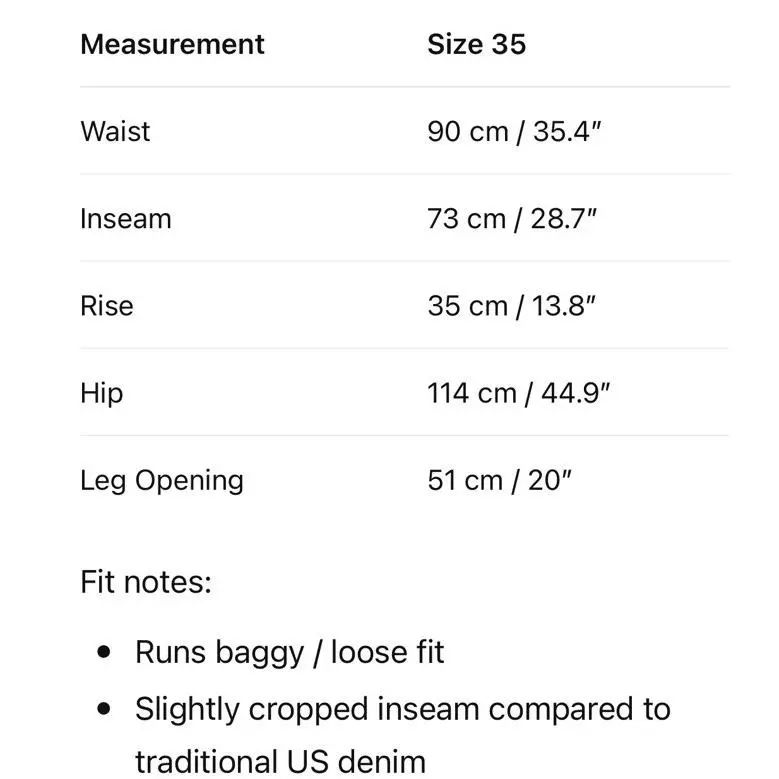Select the Waist row label

click(x=115, y=132)
